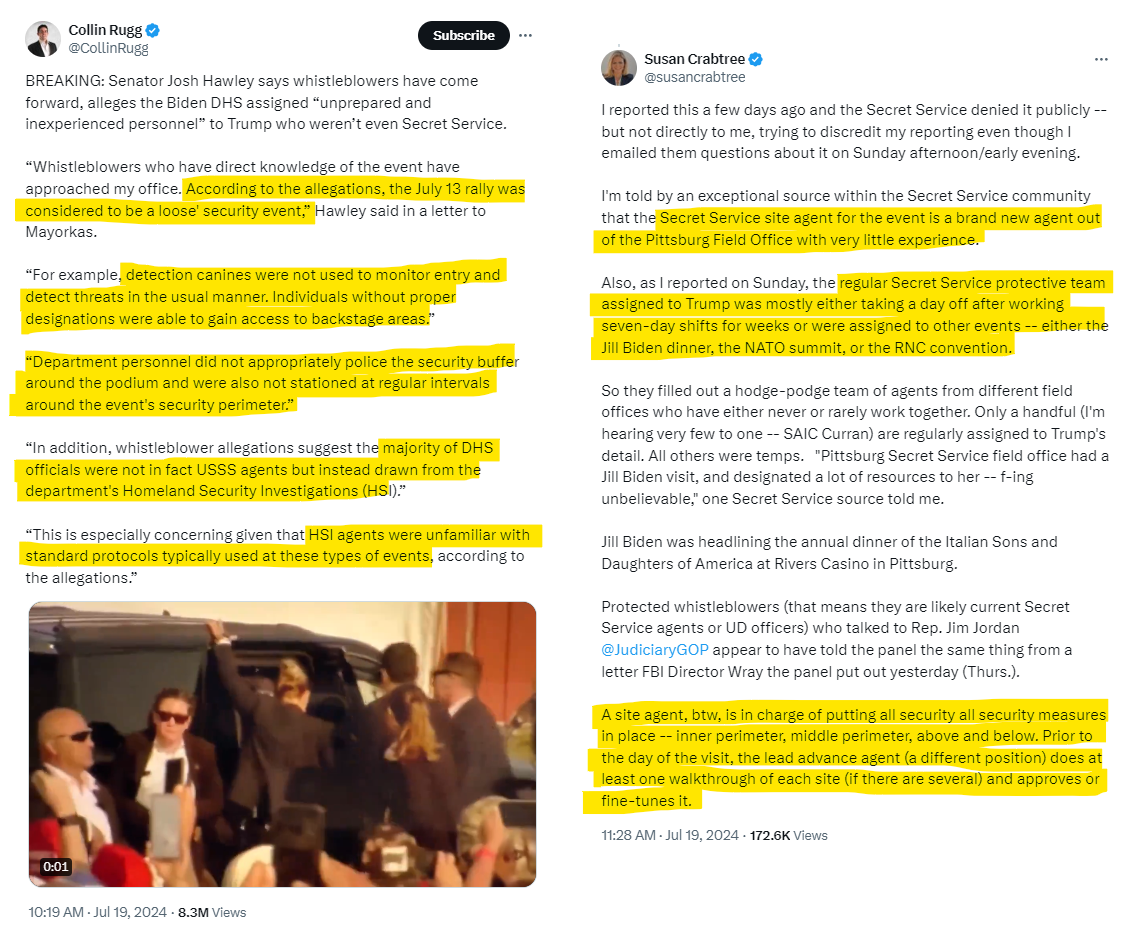Click Susan Crabtree's profile avatar
Image resolution: width=1129 pixels, height=946 pixels.
coord(619,68)
